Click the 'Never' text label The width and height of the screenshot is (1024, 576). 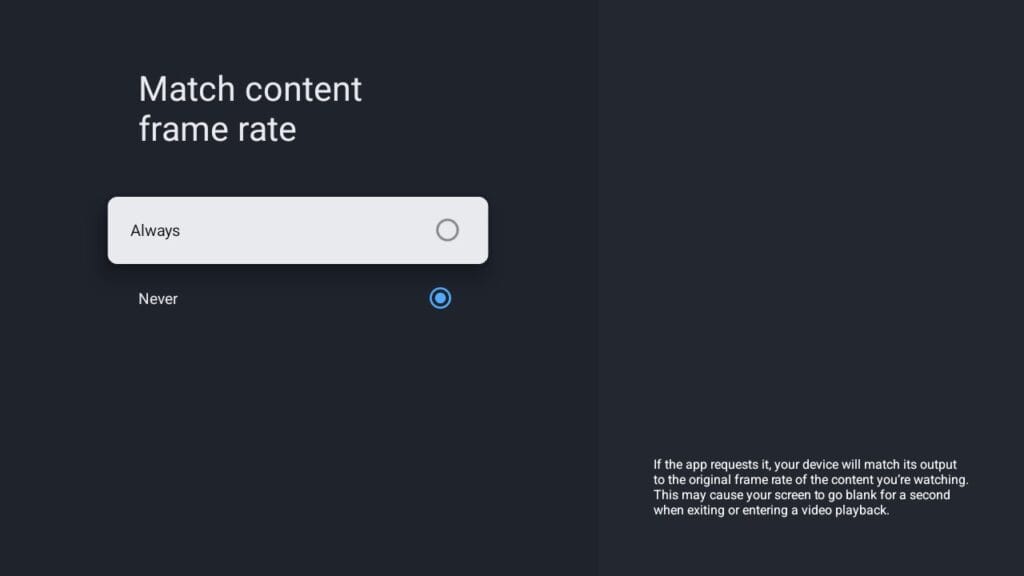coord(158,298)
